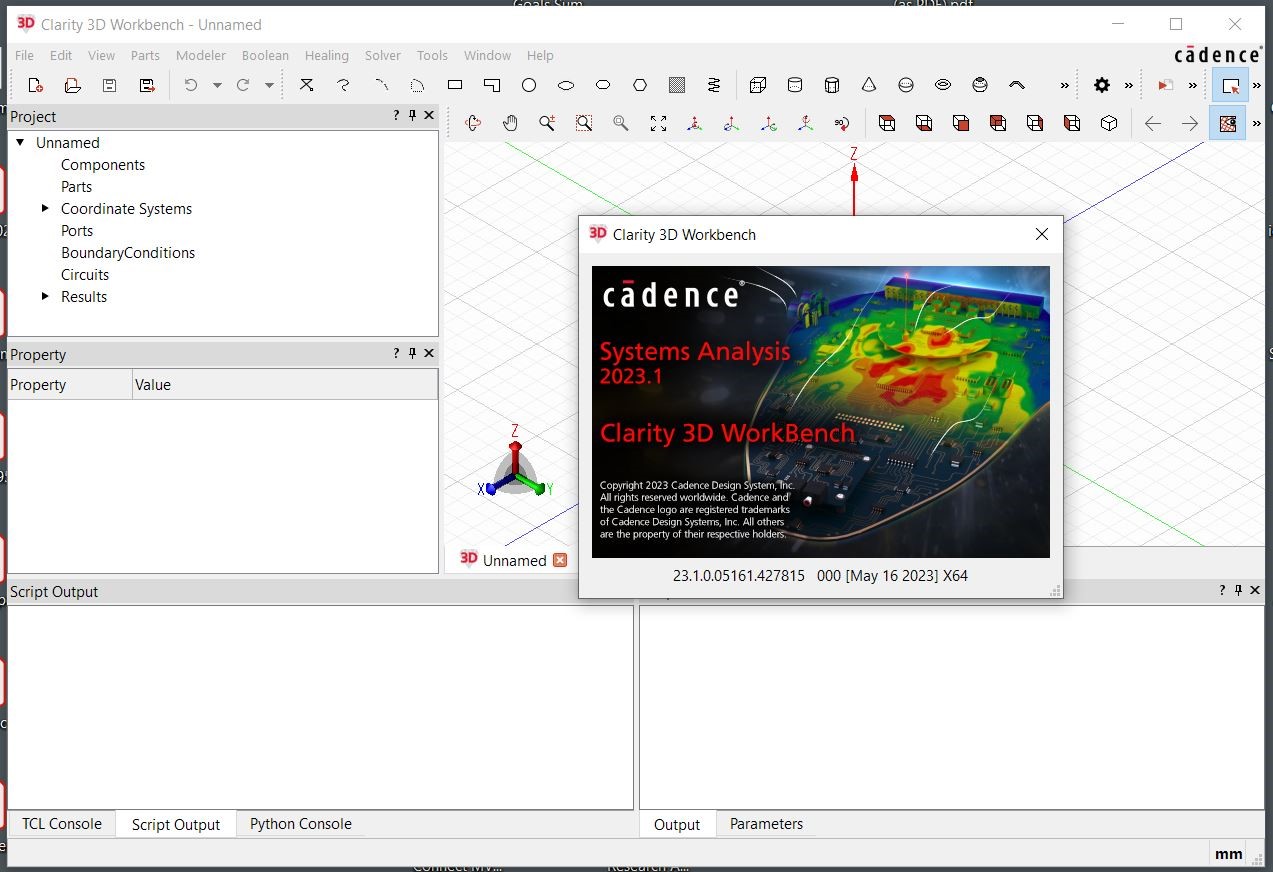Click the Undo arrow icon
This screenshot has width=1273, height=872.
click(x=191, y=86)
